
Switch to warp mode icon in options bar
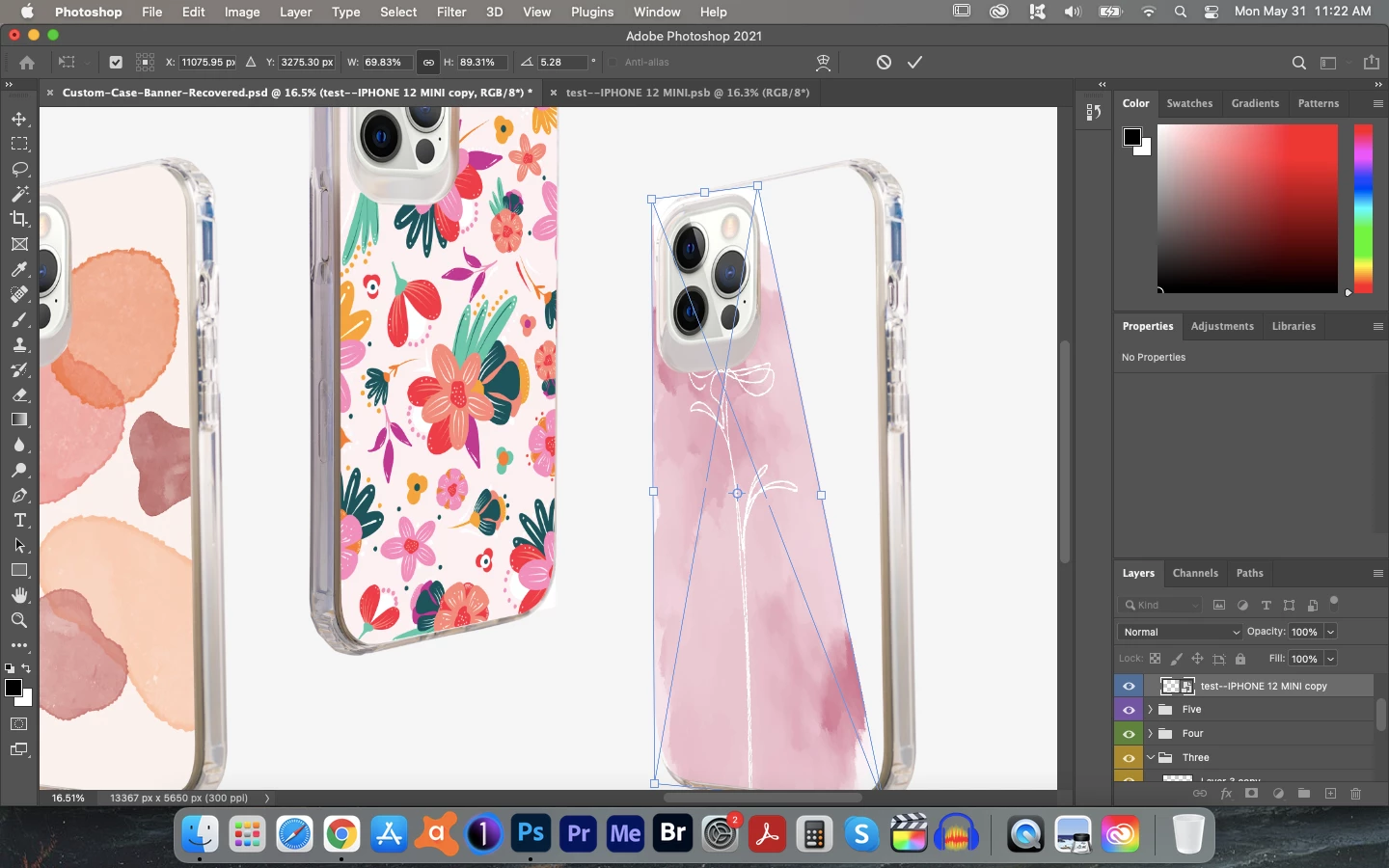823,62
